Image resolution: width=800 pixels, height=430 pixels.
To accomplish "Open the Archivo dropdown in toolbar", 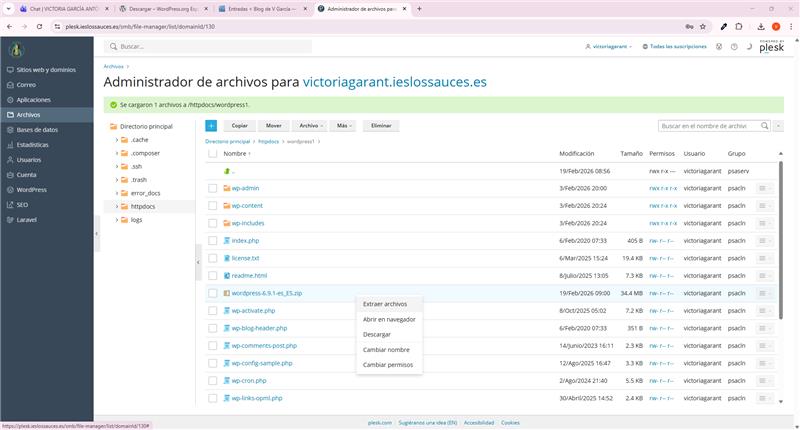I will (x=311, y=126).
